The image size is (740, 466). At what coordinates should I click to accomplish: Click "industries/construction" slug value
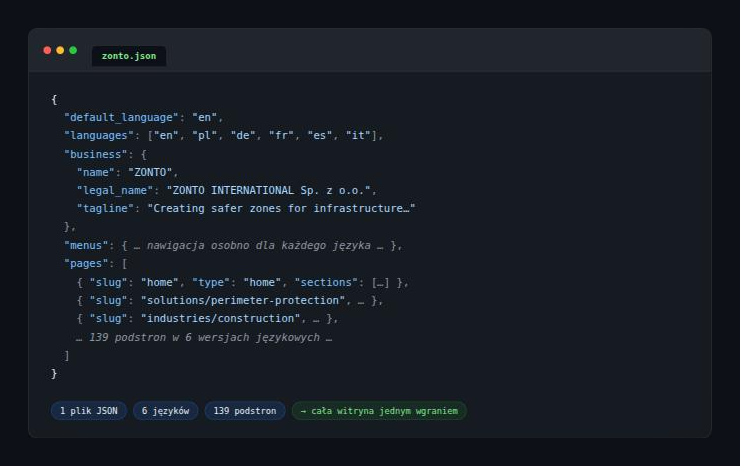click(x=220, y=318)
